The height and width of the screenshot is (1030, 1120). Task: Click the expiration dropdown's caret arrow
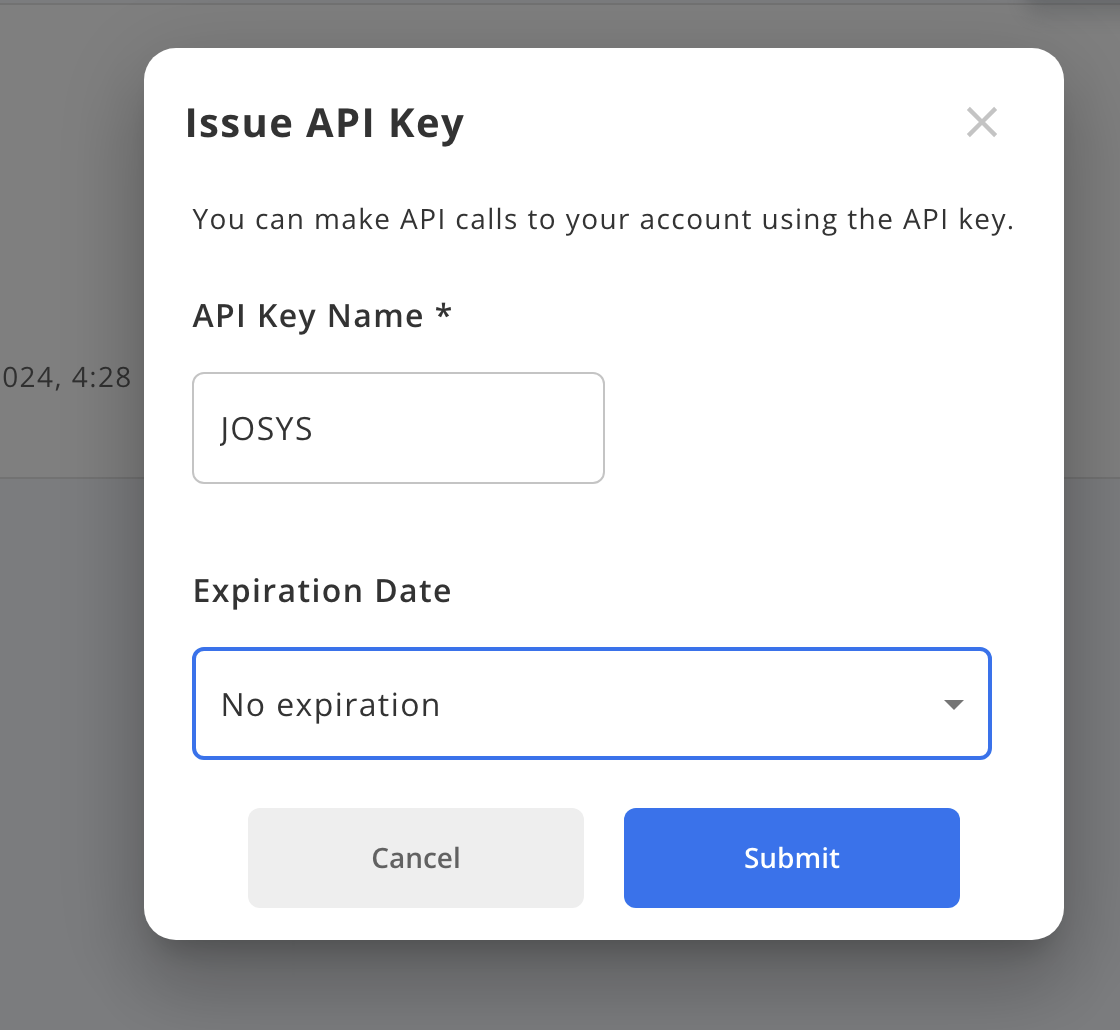coord(953,705)
